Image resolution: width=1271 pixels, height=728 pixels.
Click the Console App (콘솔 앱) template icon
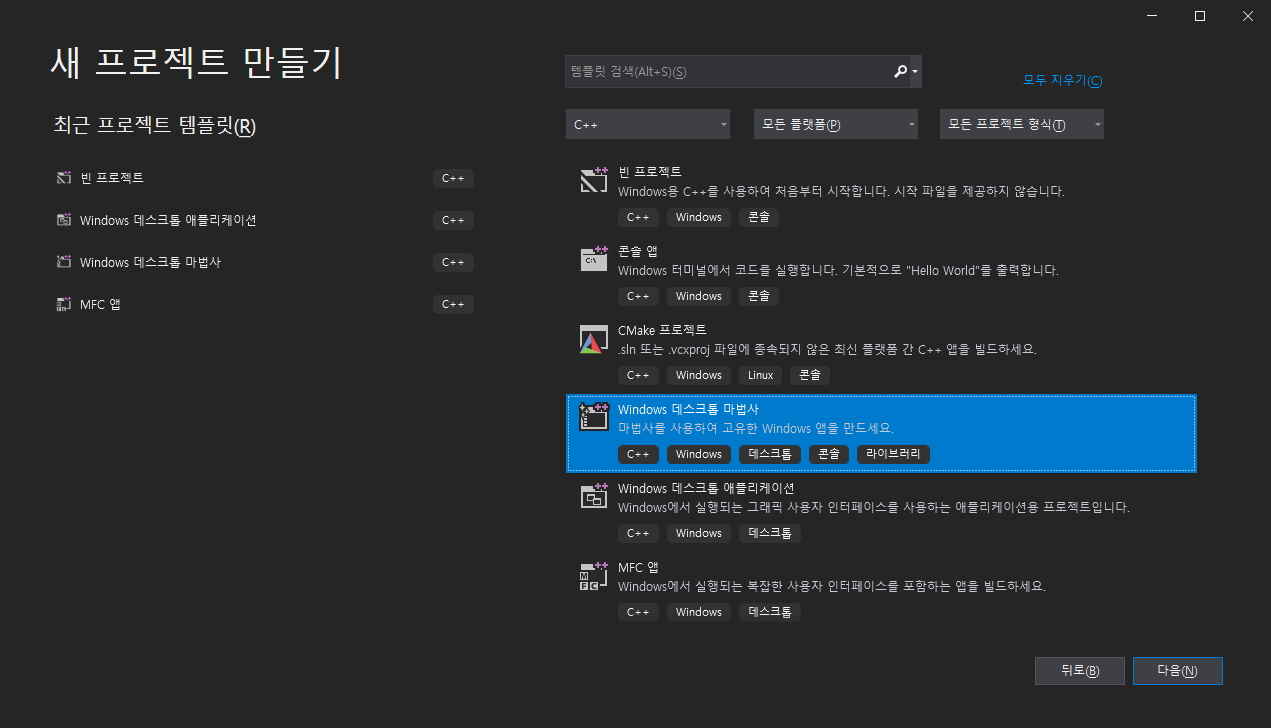click(594, 259)
